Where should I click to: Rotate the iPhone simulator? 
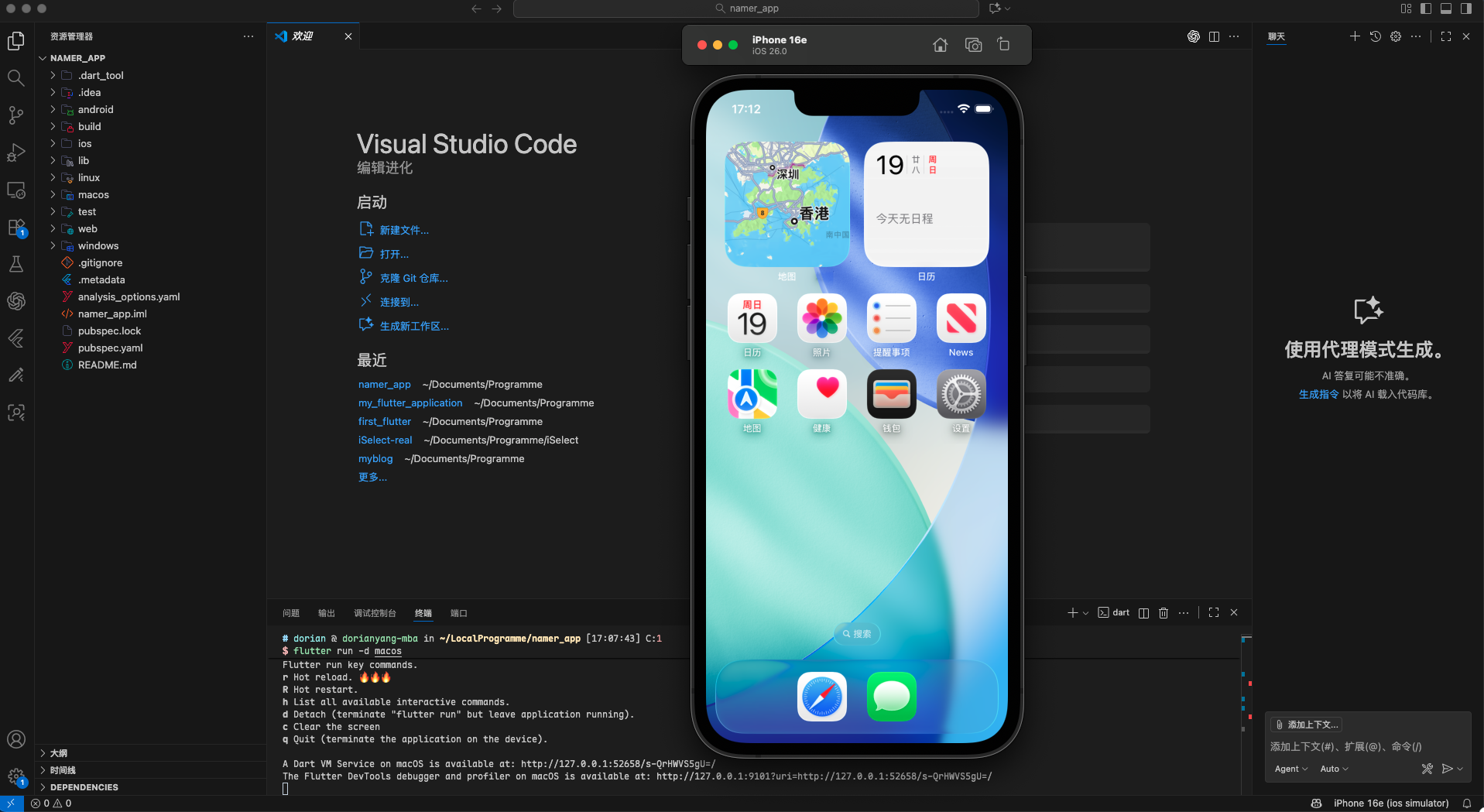(x=1004, y=45)
